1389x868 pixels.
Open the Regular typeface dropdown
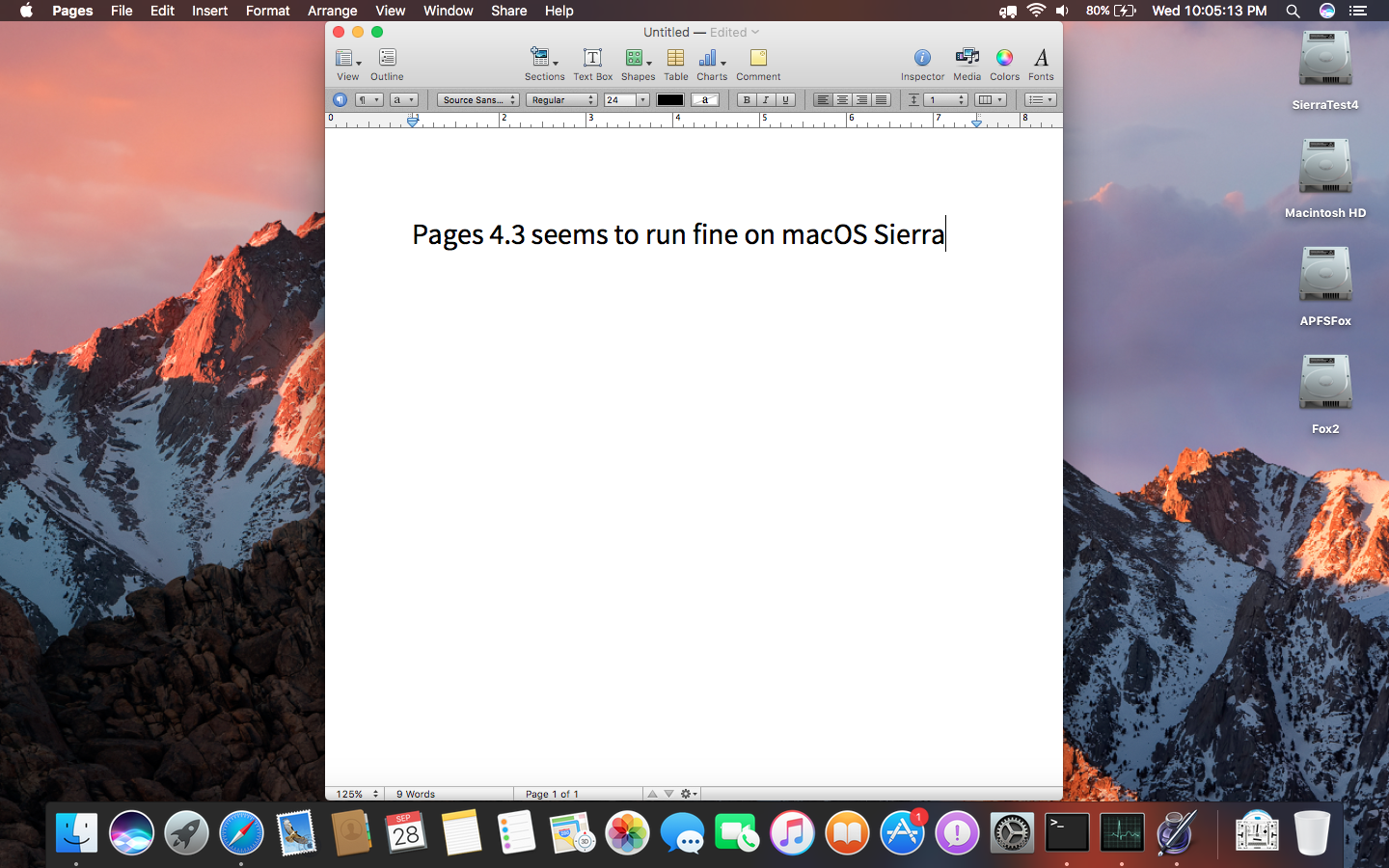pos(561,99)
